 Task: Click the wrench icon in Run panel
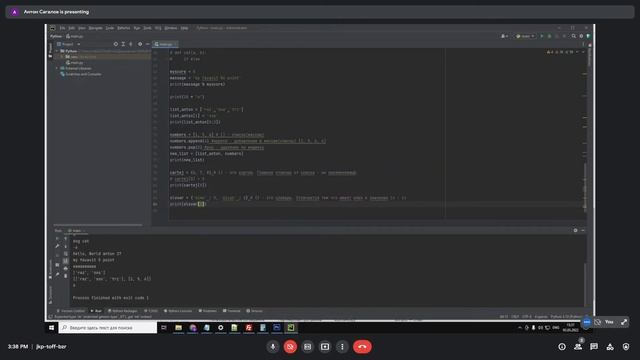tap(57, 246)
